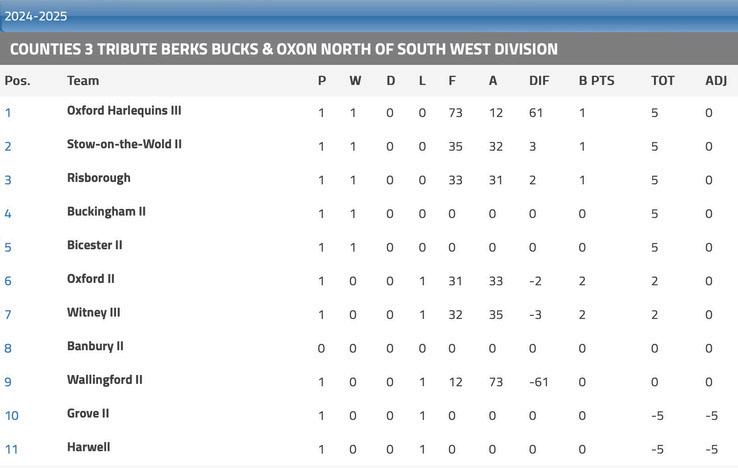Select the ADJ column header
Image resolution: width=738 pixels, height=468 pixels.
point(716,81)
